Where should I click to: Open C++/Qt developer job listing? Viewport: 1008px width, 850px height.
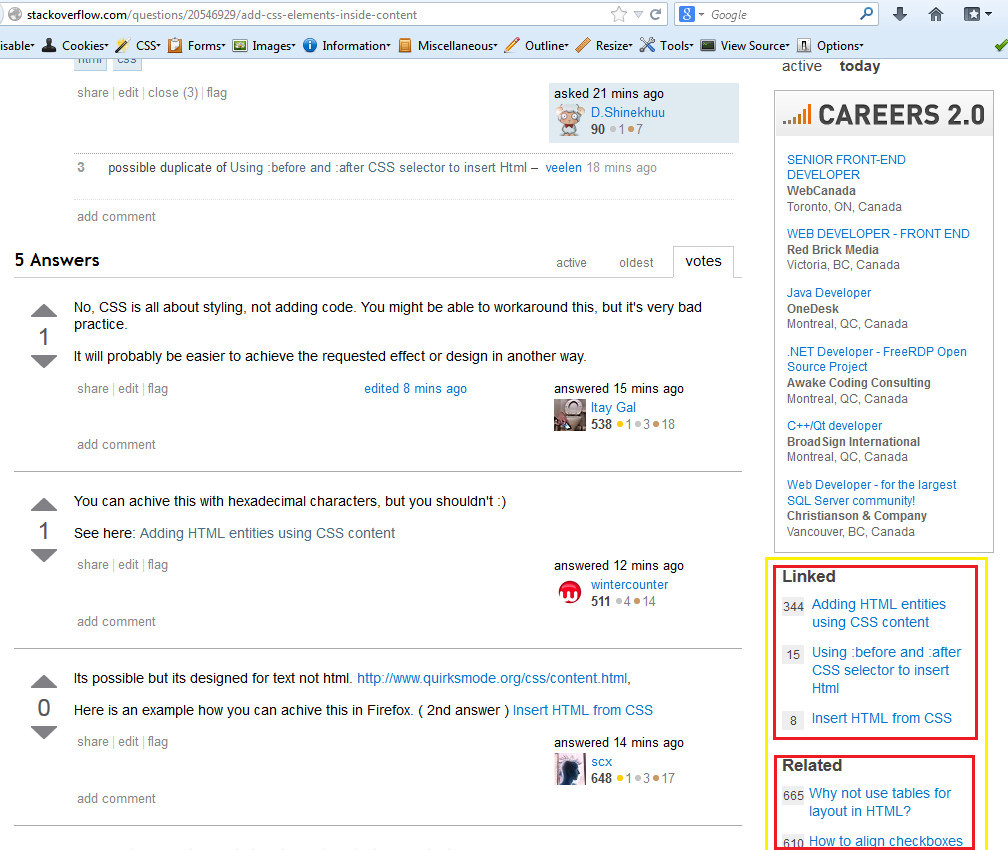(834, 426)
